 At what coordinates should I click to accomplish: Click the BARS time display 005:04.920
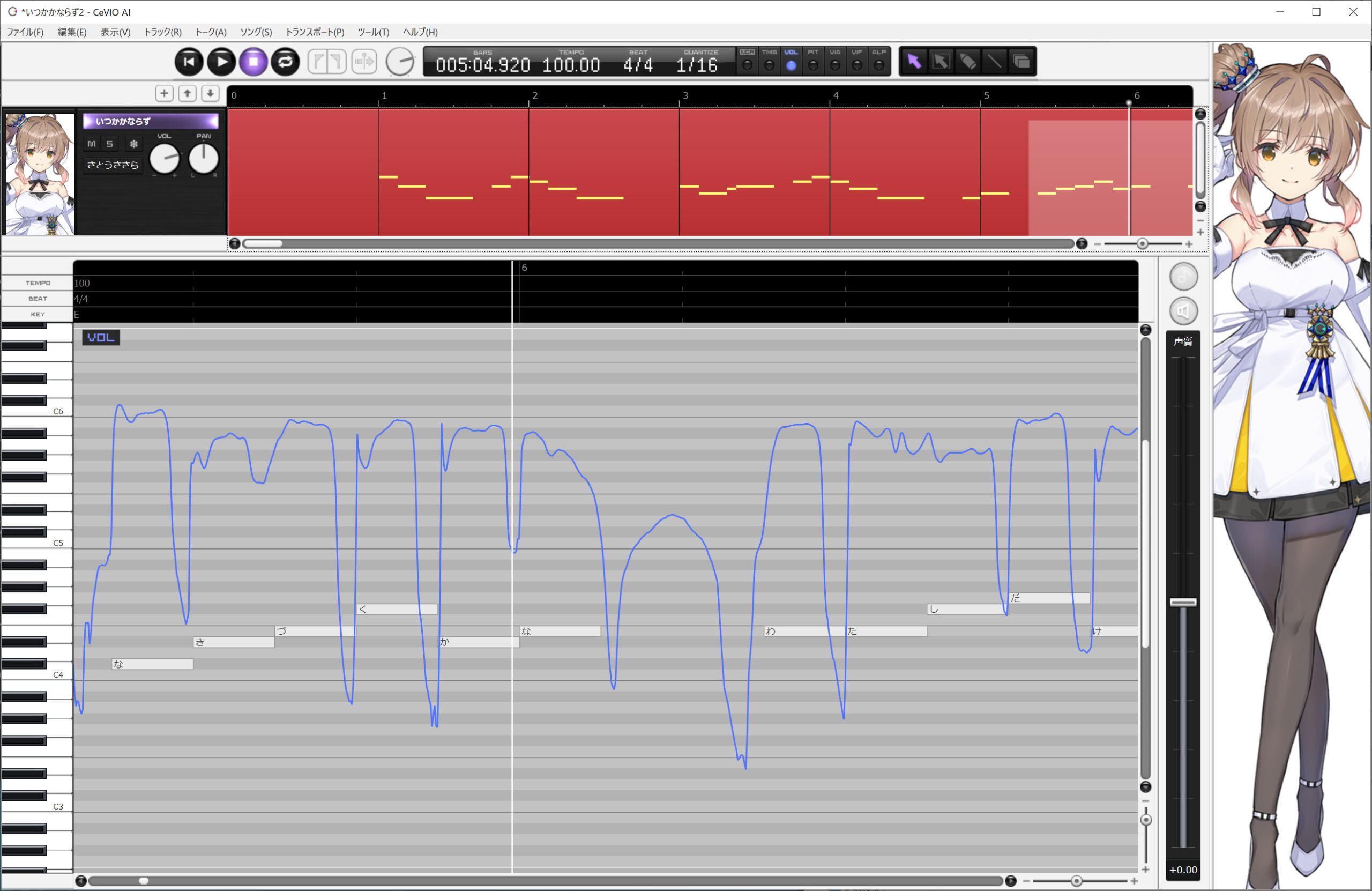pos(482,64)
